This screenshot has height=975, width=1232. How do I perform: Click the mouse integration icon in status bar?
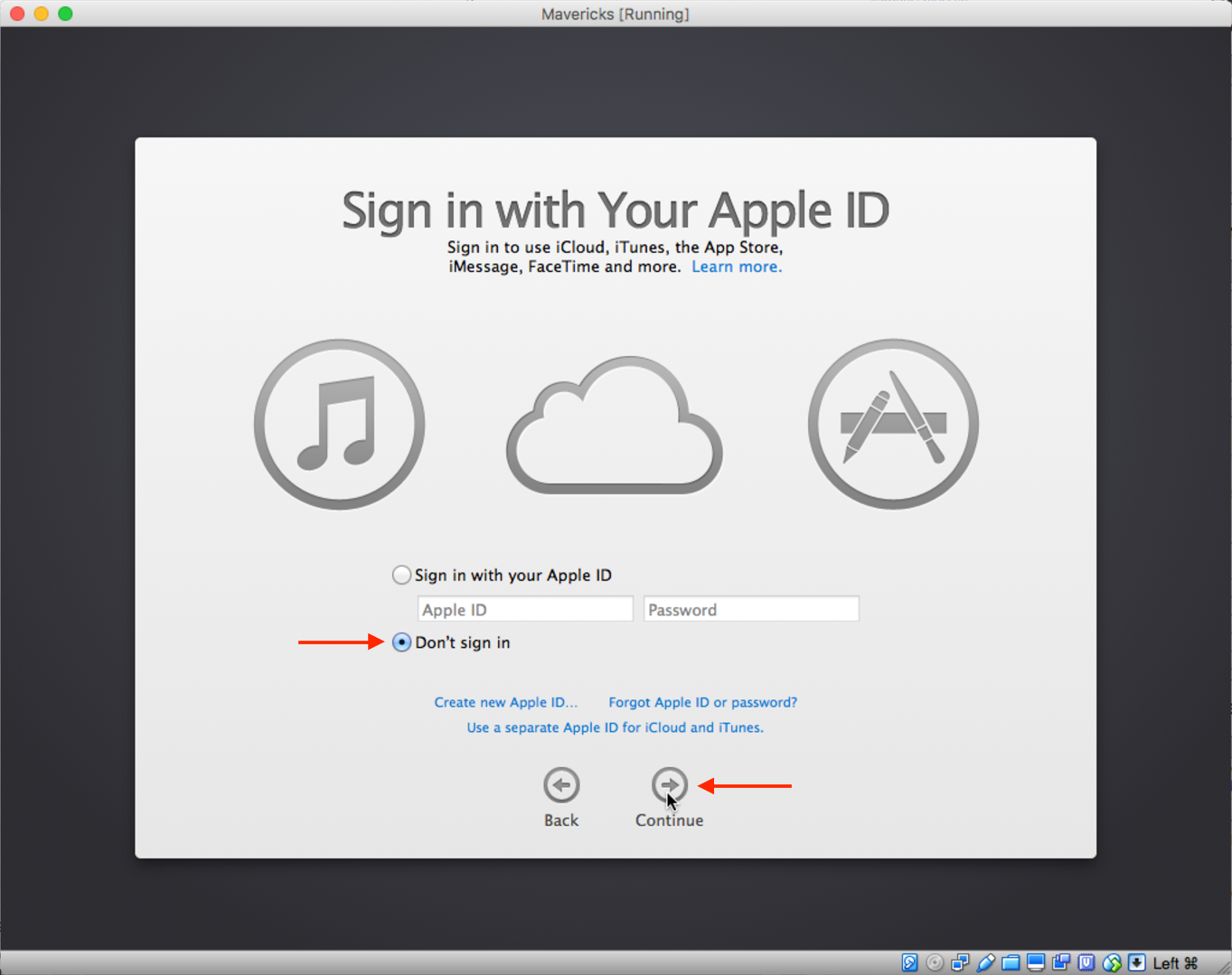pyautogui.click(x=1112, y=962)
